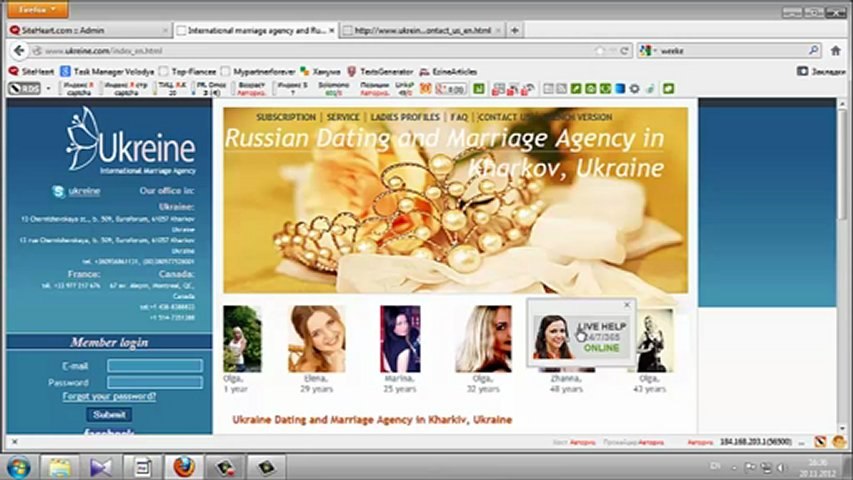The image size is (853, 480).
Task: Close the Live Help popup
Action: [627, 305]
